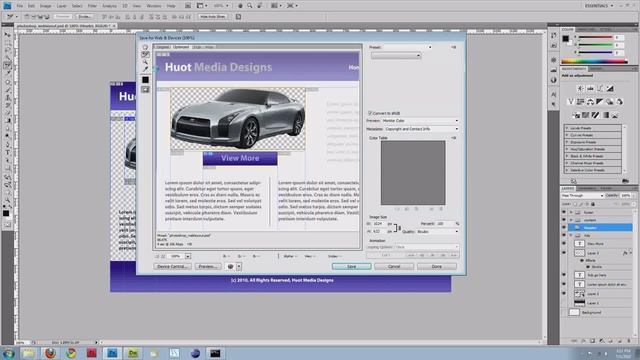This screenshot has height=360, width=640.
Task: Hide the footer layer group
Action: 564,212
